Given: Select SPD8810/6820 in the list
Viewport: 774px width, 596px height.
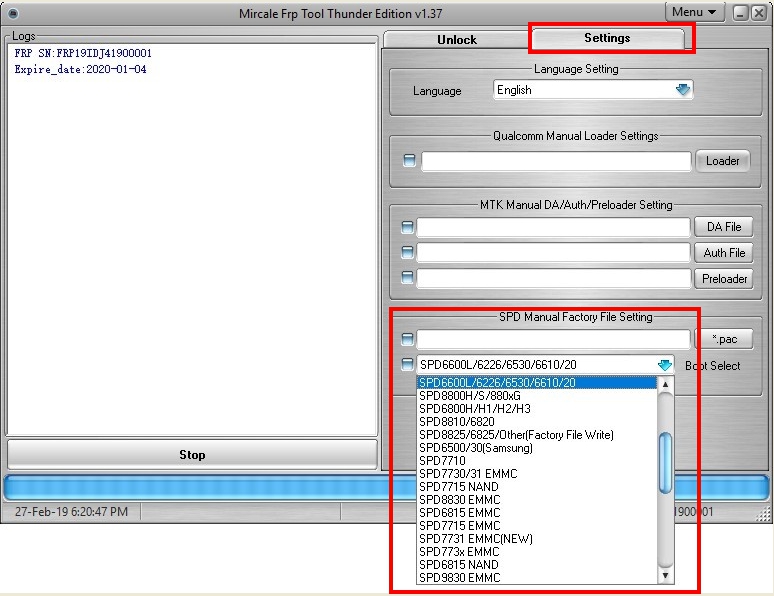Looking at the screenshot, I should click(537, 422).
